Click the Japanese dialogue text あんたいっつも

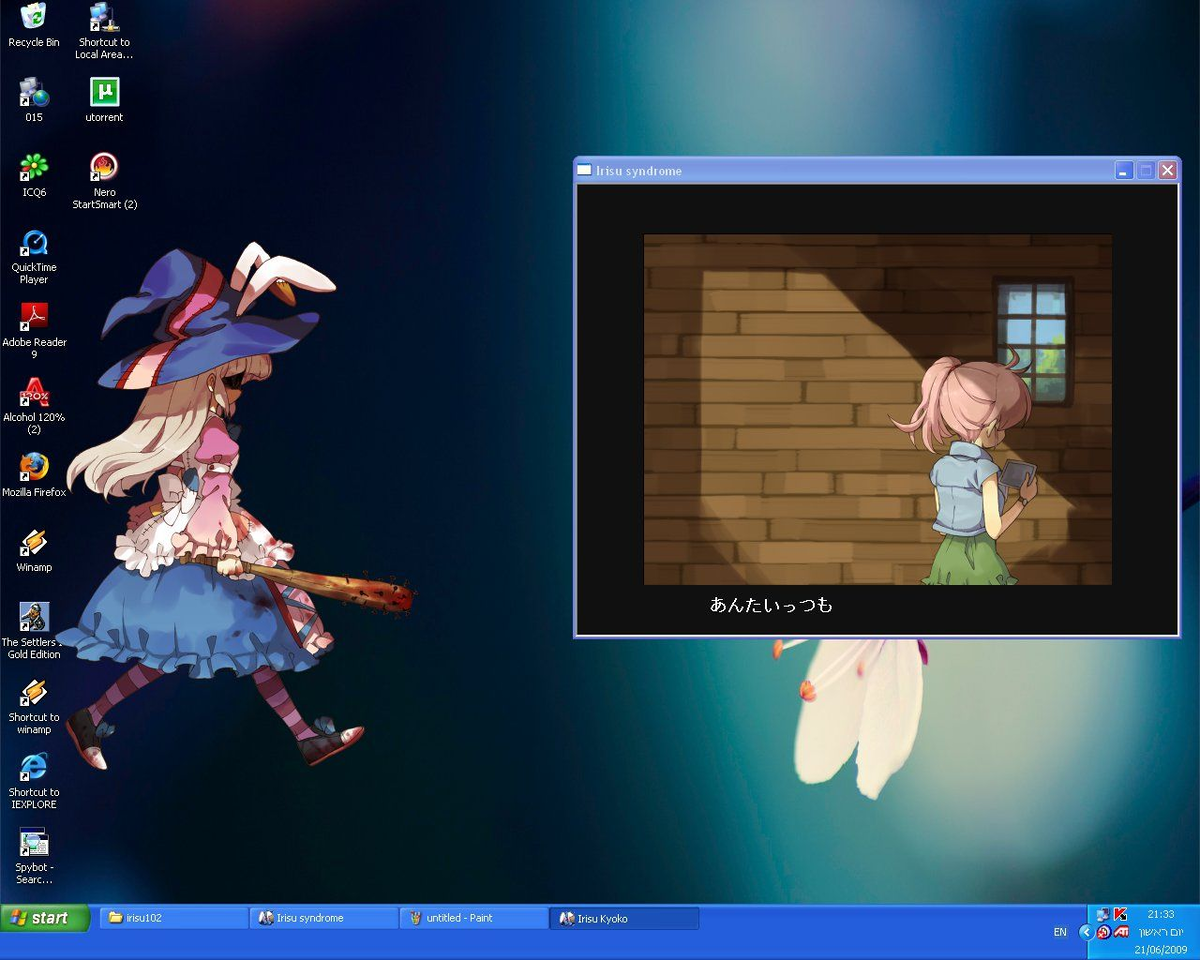771,605
